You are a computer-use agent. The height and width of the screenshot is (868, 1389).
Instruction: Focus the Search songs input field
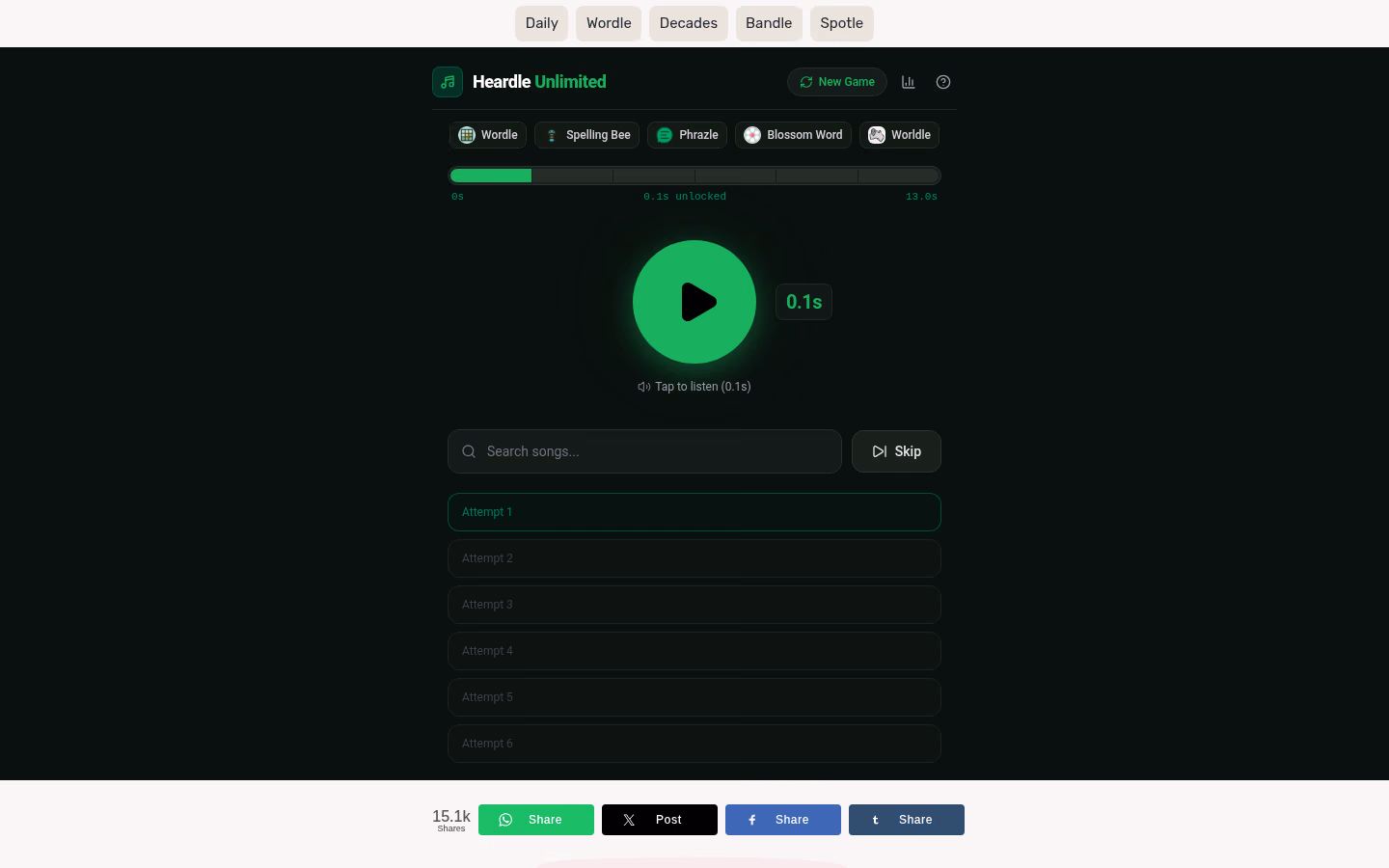644,451
